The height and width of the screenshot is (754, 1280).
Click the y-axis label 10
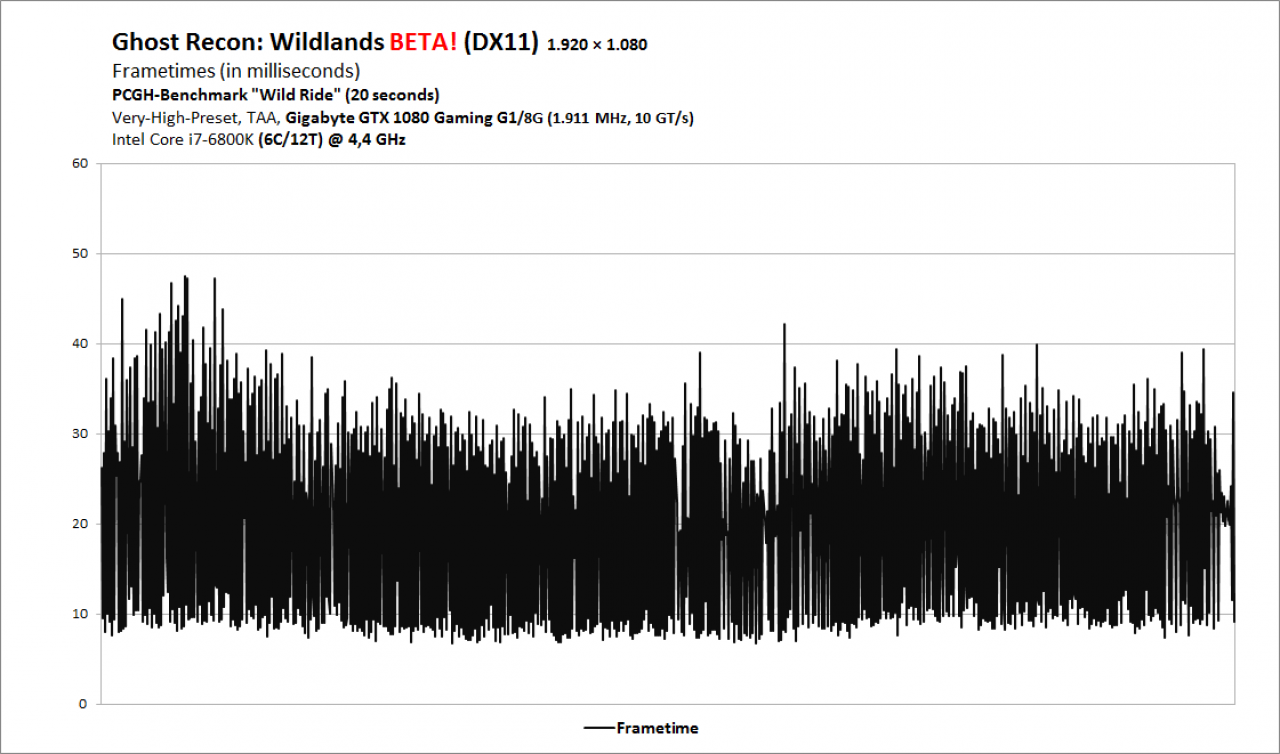(80, 613)
